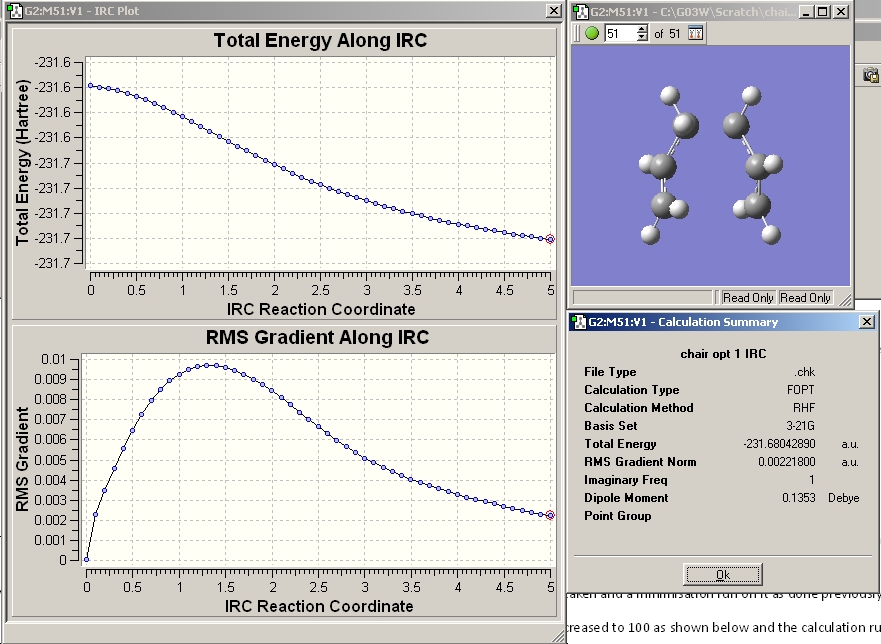Click the '1.5' tick under the gradient plot
881x644 pixels.
click(x=225, y=587)
